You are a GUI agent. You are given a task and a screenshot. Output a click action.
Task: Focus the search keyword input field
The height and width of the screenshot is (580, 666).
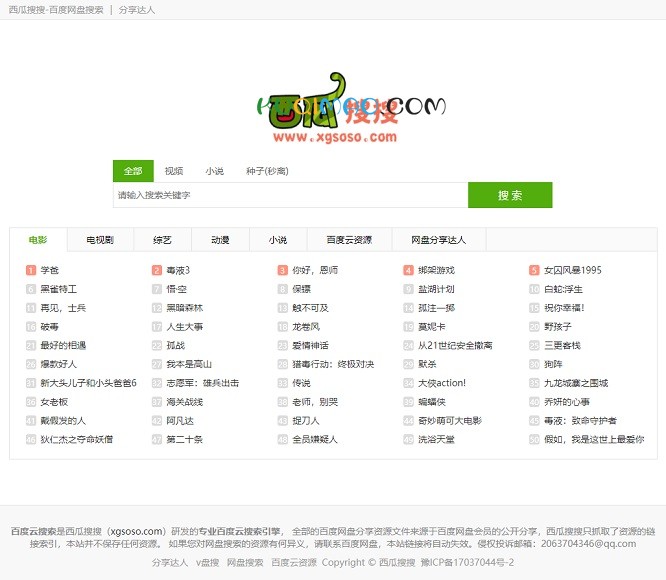point(291,195)
